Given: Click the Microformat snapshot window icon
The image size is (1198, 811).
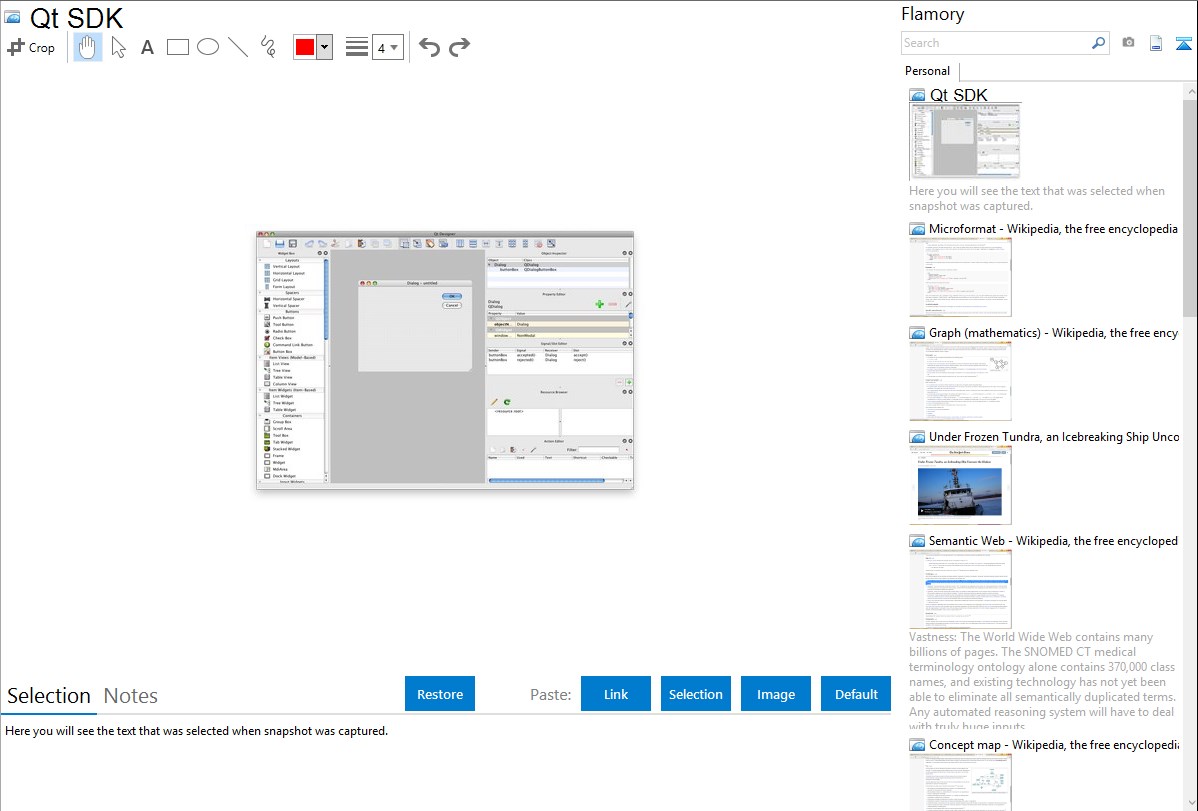Looking at the screenshot, I should point(917,229).
